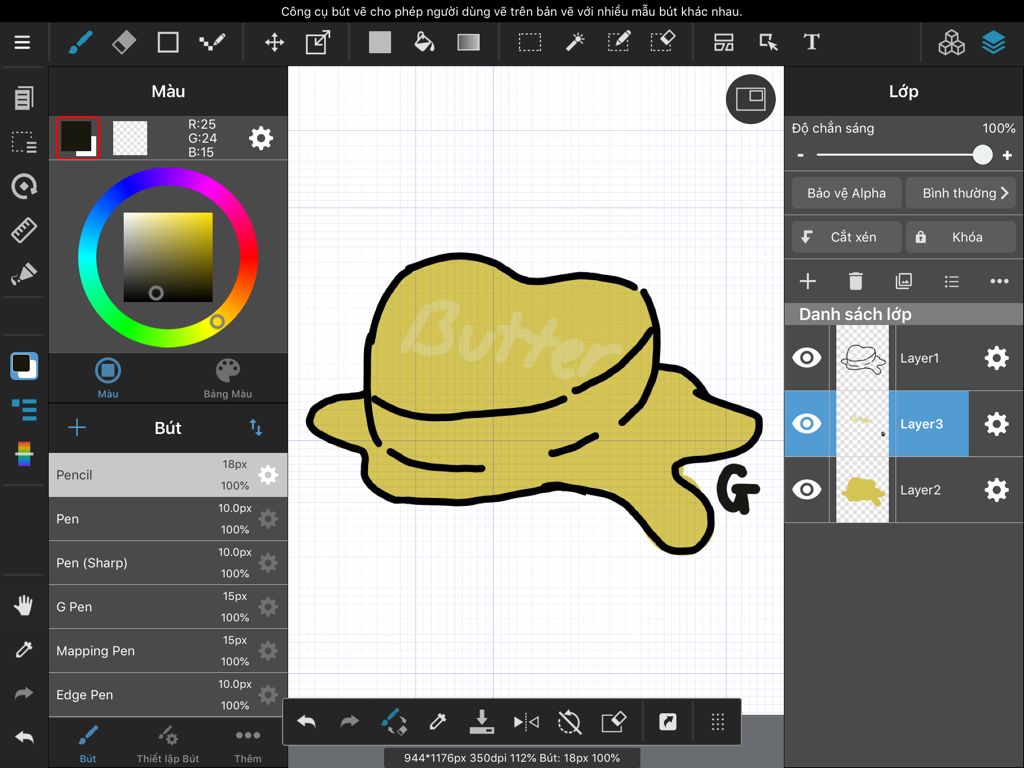Click the undo arrow in left sidebar

tap(24, 737)
